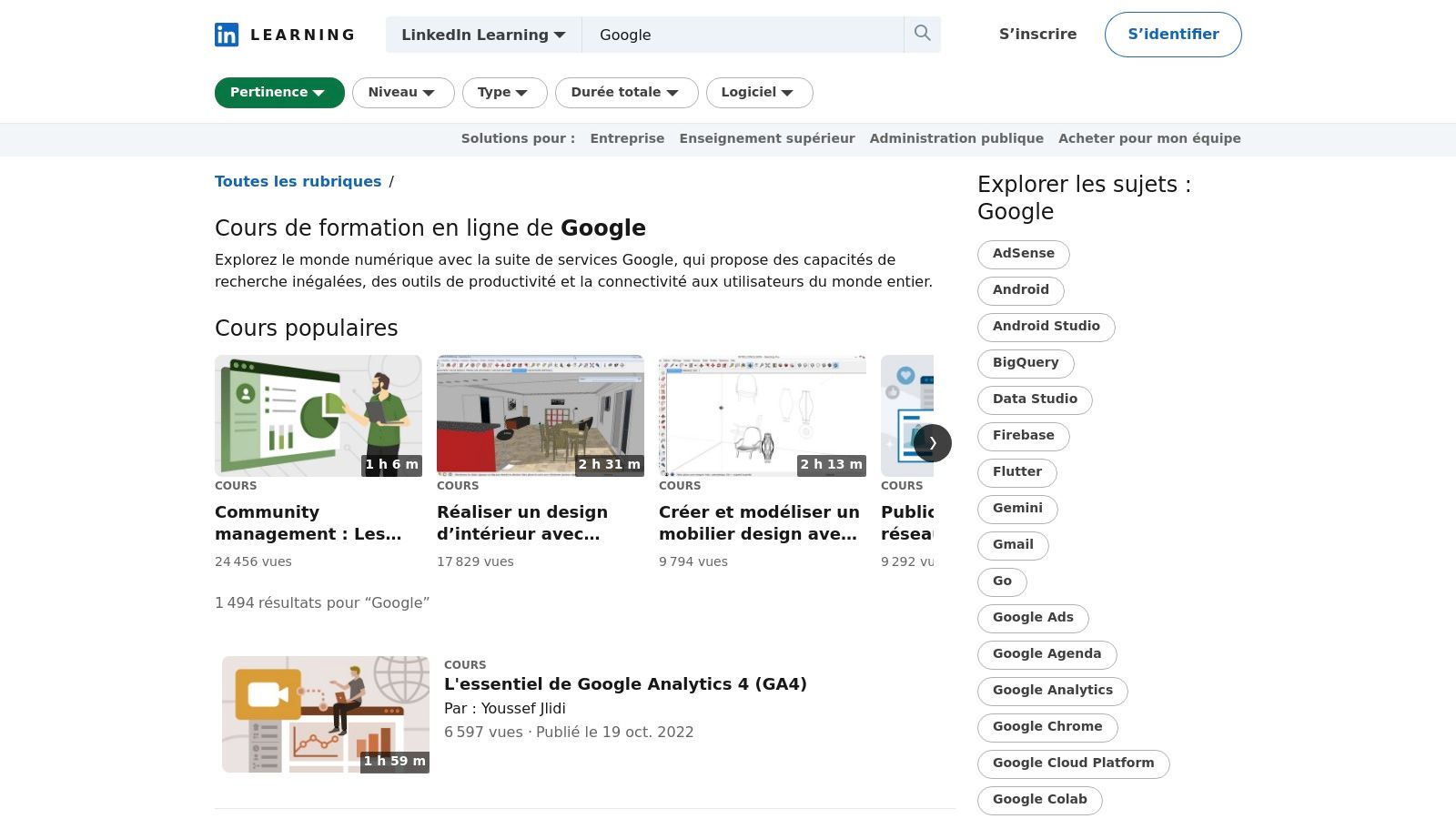Click the LinkedIn Learning logo
This screenshot has height=819, width=1456.
[x=283, y=35]
